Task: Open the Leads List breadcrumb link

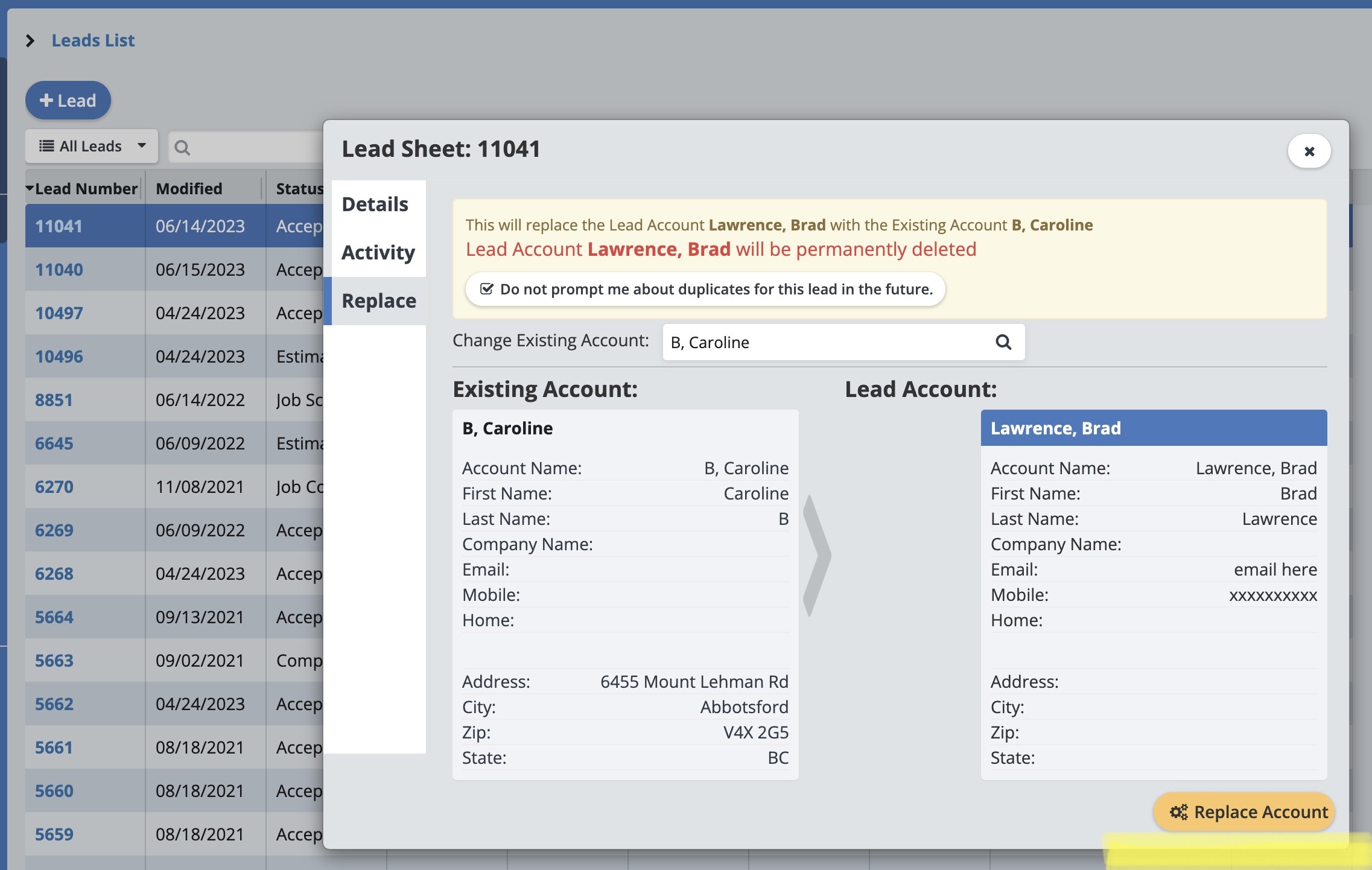Action: point(93,40)
